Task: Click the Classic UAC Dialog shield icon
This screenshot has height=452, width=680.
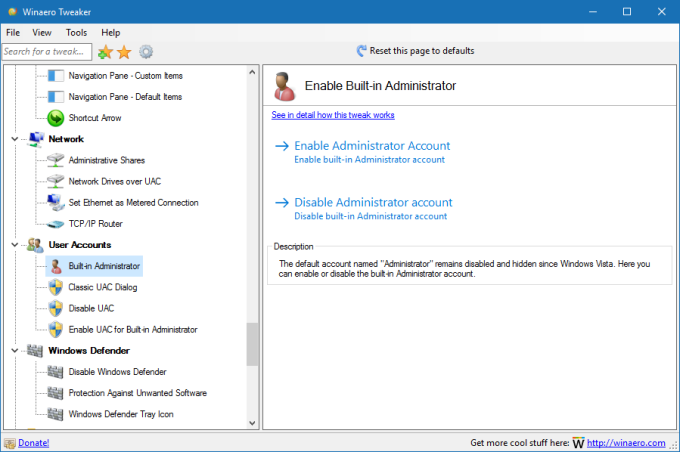Action: click(56, 287)
